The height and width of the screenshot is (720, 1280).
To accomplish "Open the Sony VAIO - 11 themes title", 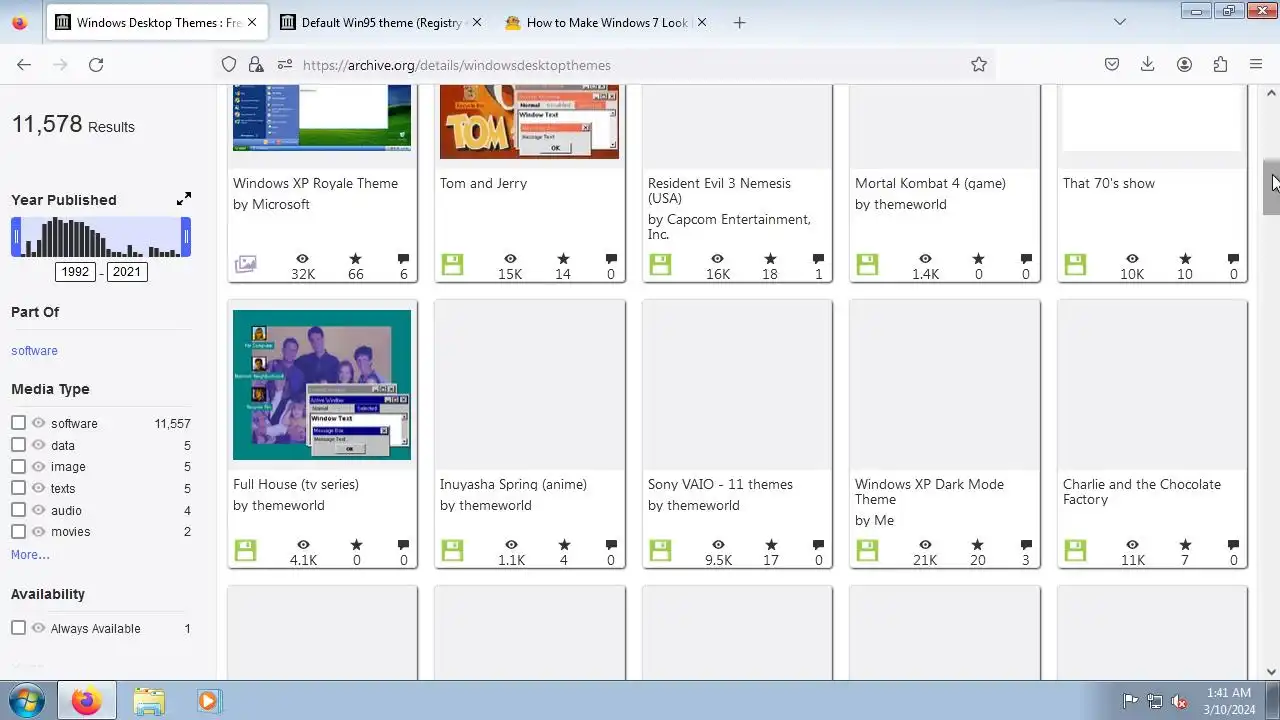I will click(720, 484).
